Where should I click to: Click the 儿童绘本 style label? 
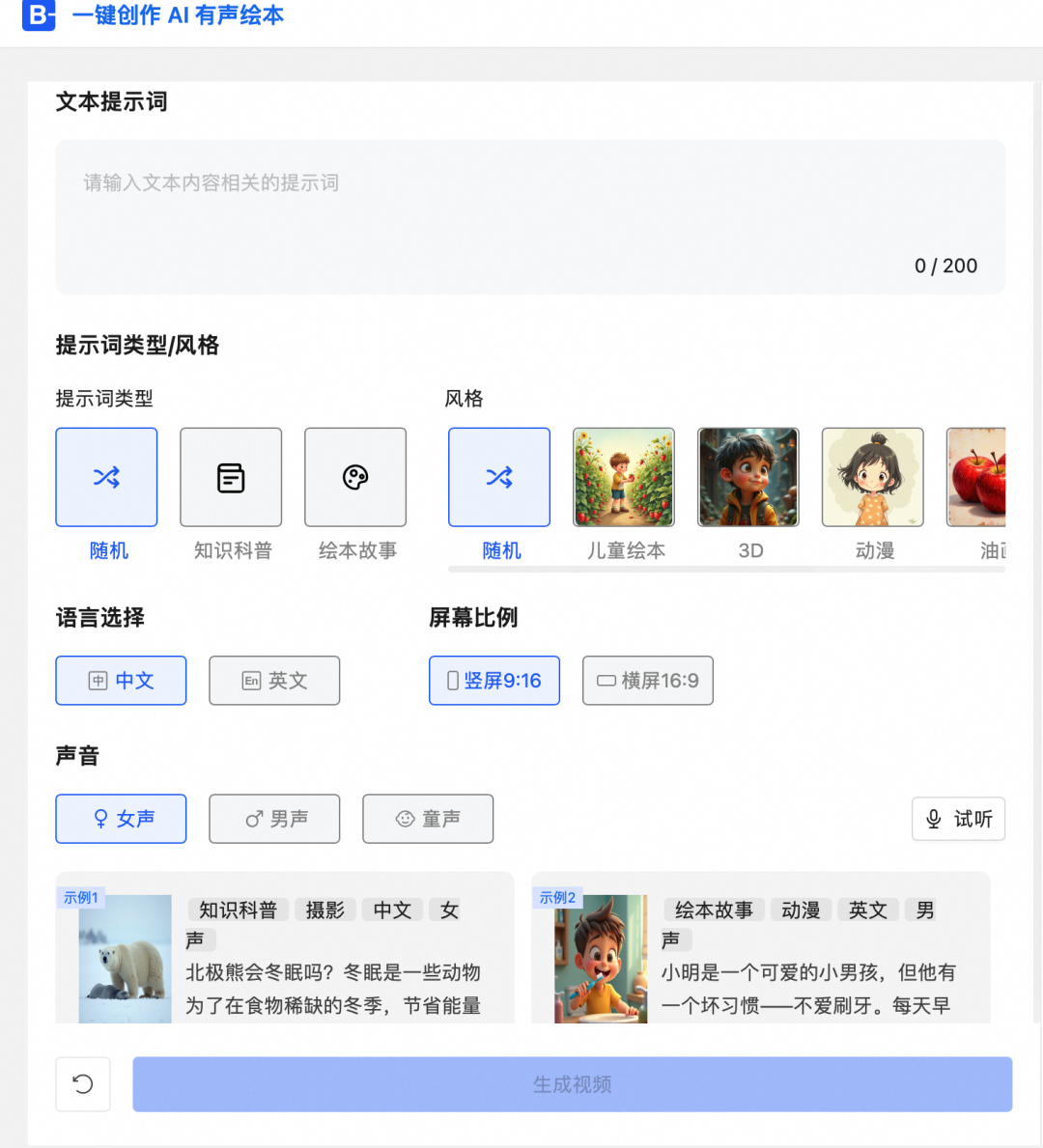626,550
